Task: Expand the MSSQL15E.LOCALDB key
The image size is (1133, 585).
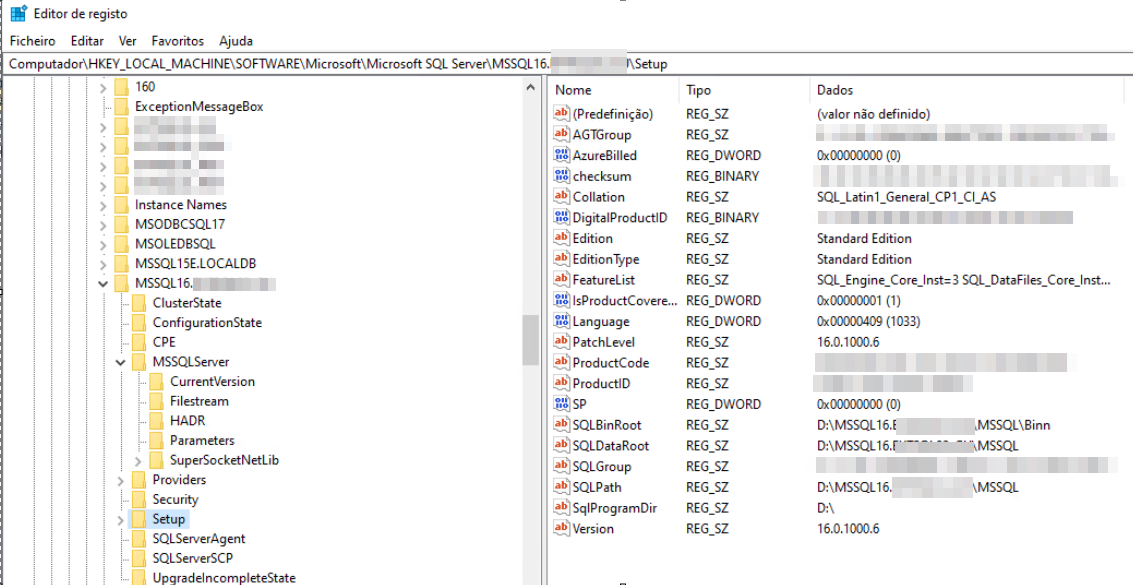Action: (103, 263)
